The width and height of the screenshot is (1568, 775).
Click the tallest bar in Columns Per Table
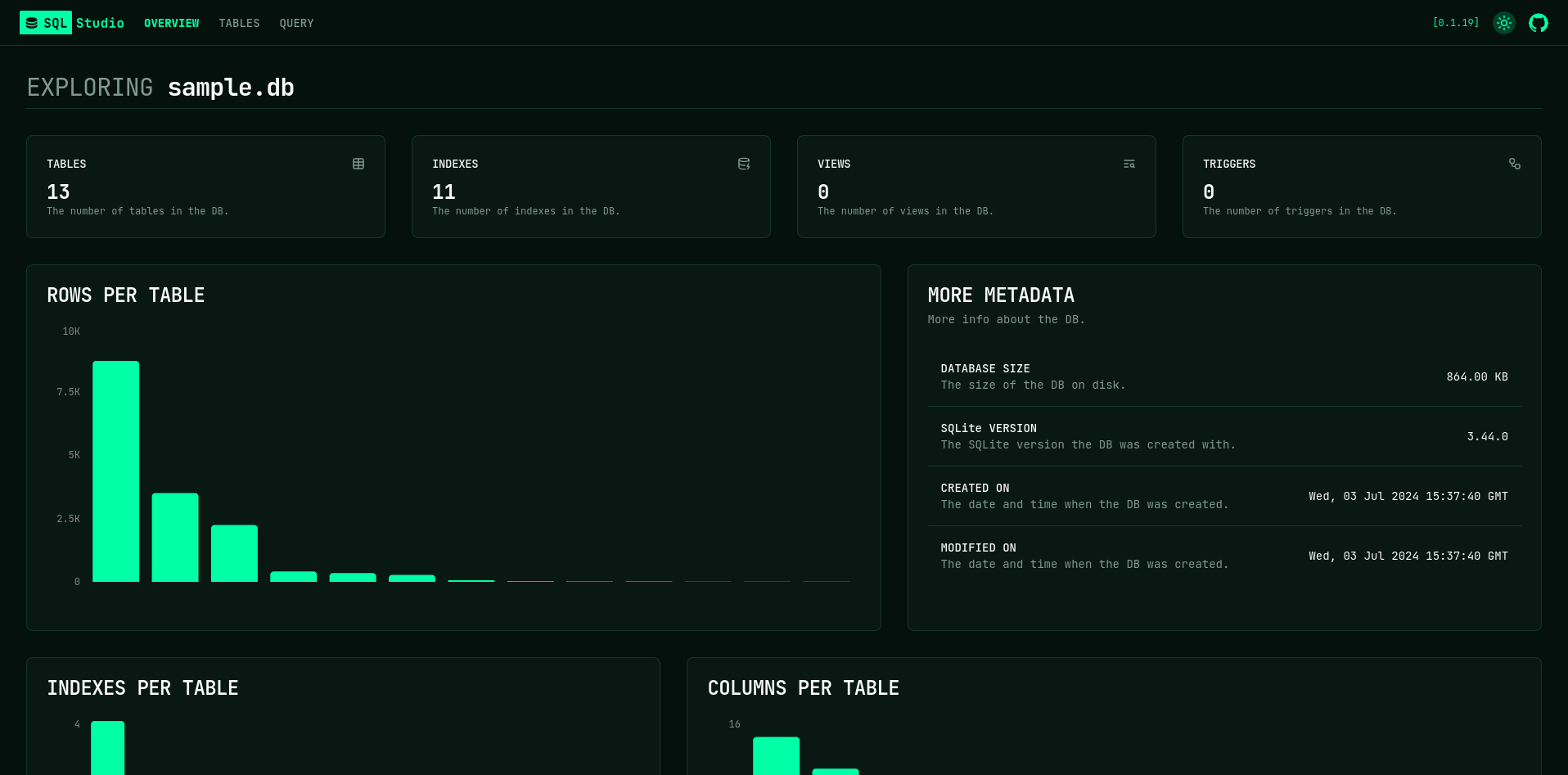(776, 756)
